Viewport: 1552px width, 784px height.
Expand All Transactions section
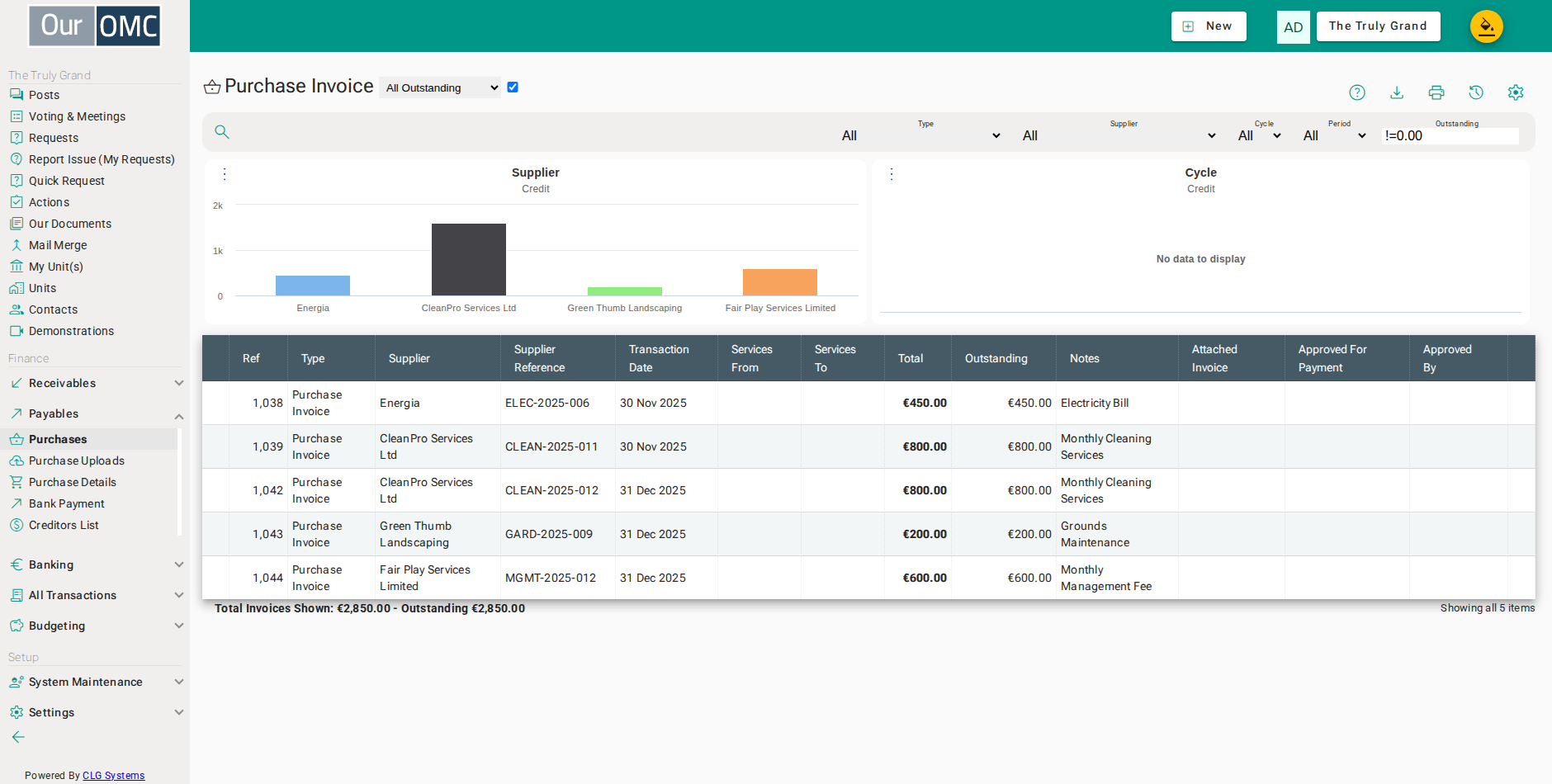95,595
